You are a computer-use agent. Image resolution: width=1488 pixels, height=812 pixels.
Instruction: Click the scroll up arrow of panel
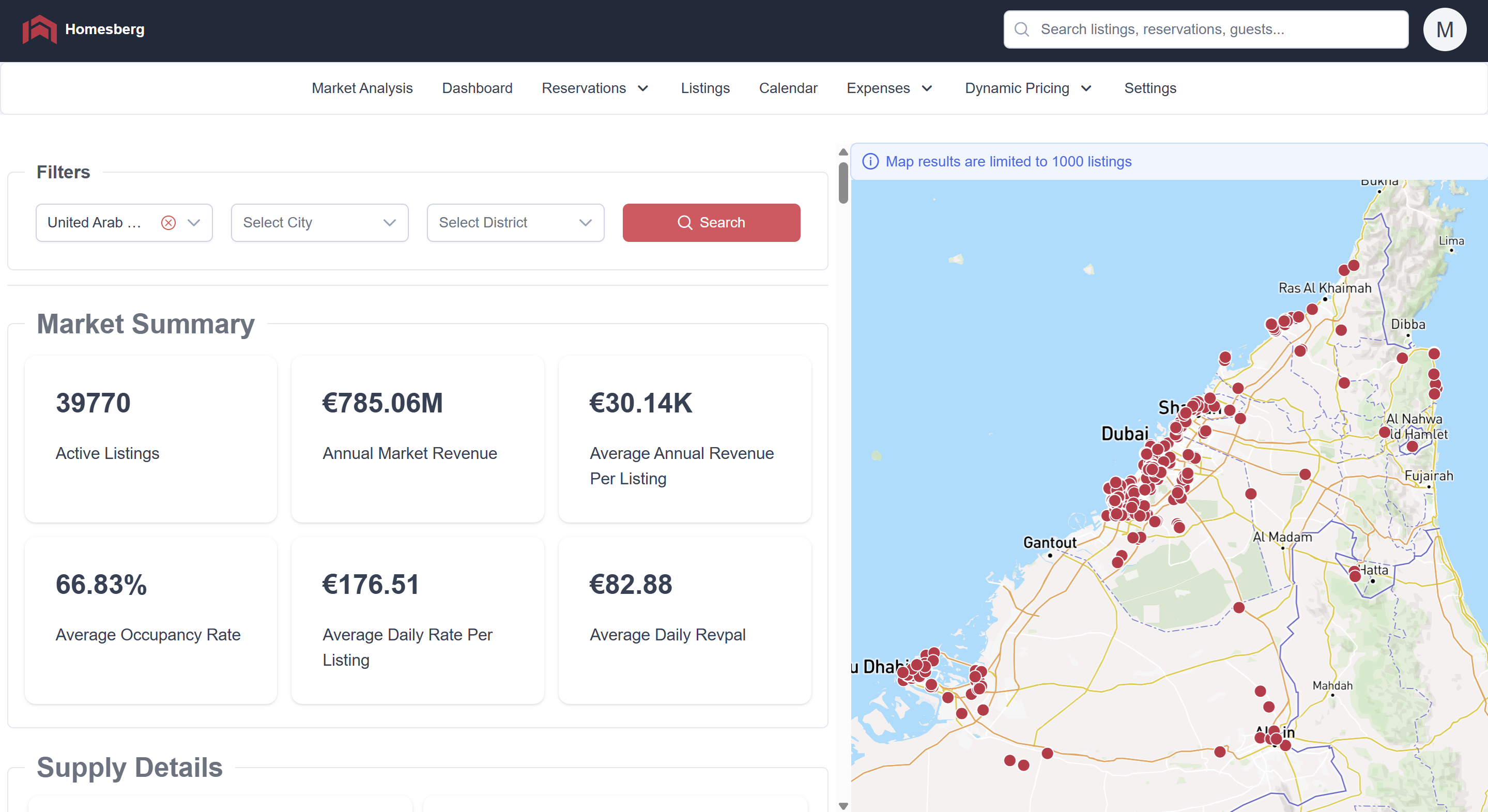click(x=843, y=152)
